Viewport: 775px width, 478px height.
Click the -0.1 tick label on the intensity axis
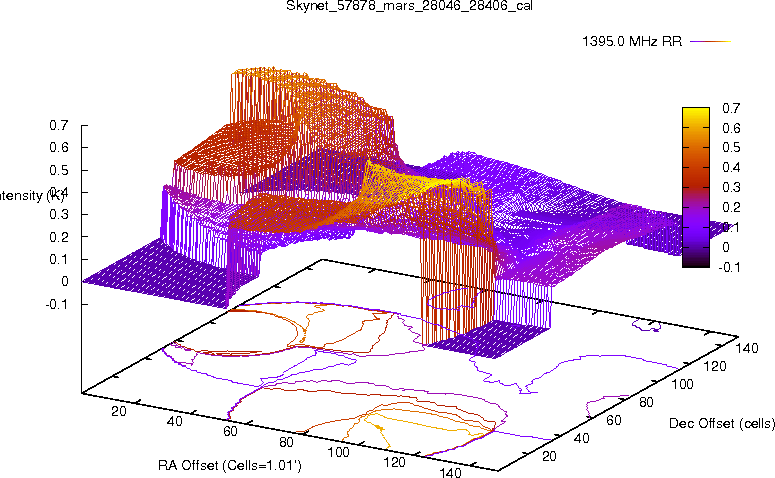[x=56, y=304]
